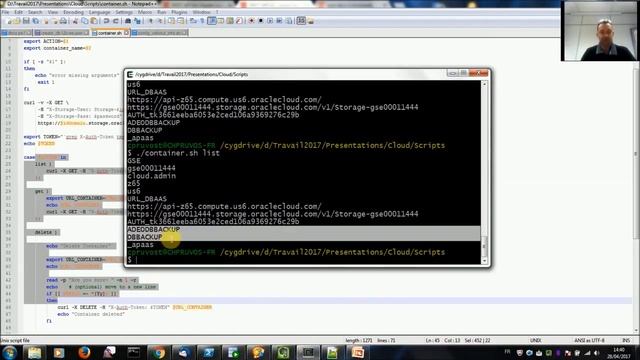
Task: Click the Print toolbar icon
Action: pyautogui.click(x=63, y=21)
